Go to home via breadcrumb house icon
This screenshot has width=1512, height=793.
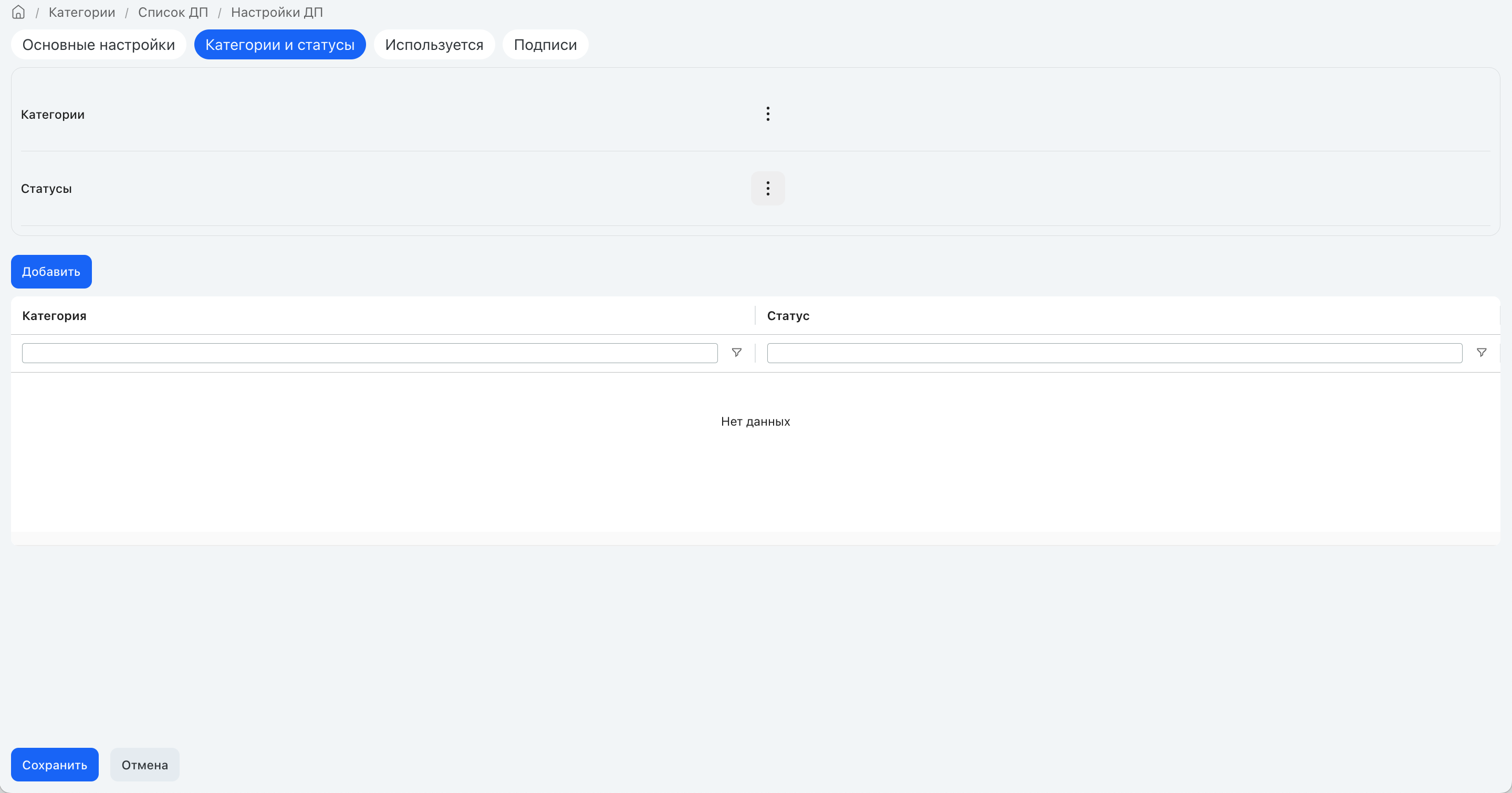(x=18, y=12)
